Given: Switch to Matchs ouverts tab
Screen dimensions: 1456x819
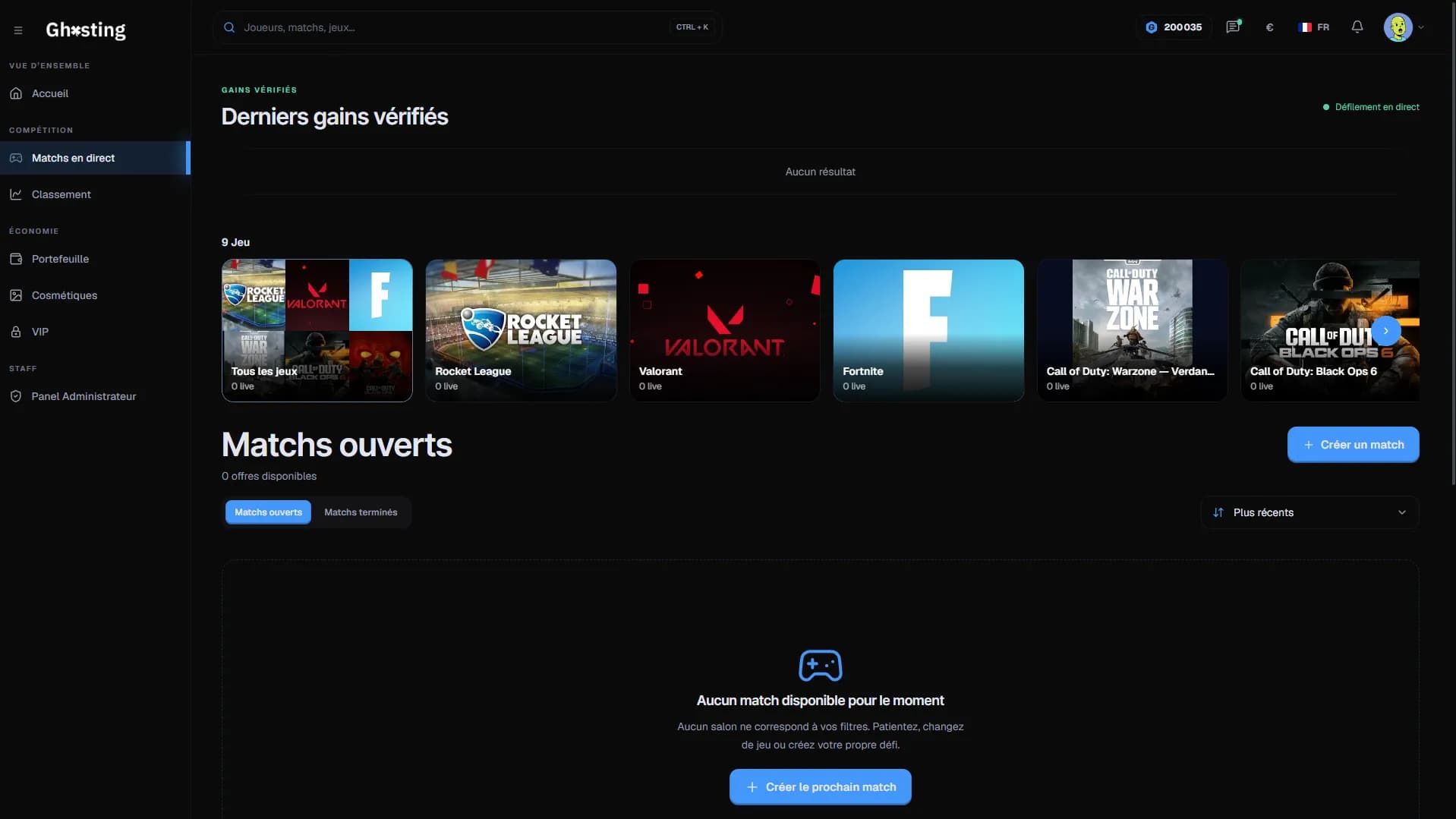Looking at the screenshot, I should (x=268, y=512).
